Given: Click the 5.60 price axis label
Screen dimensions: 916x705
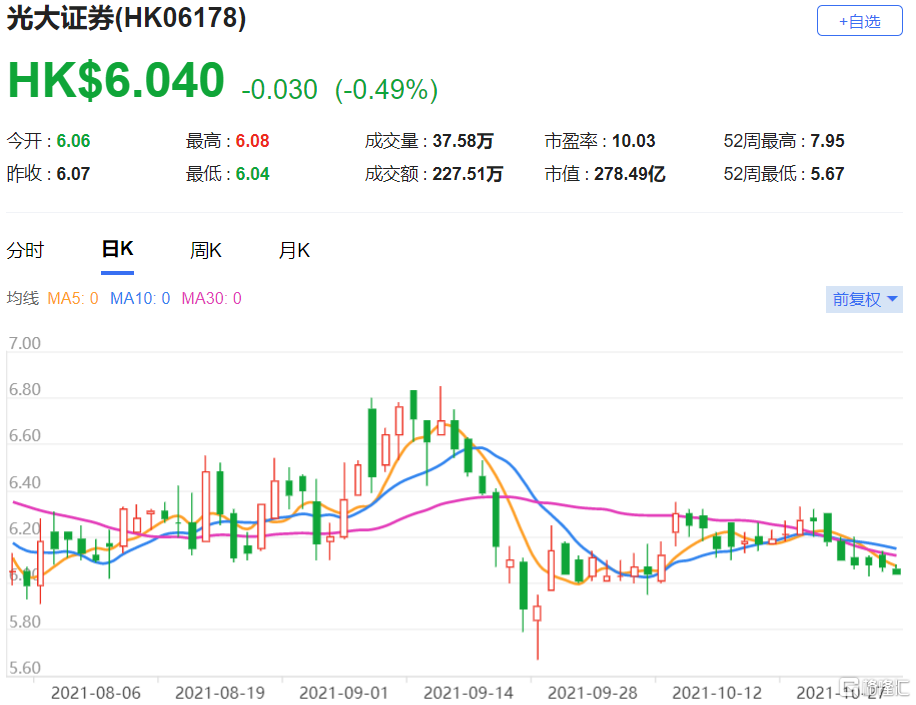Looking at the screenshot, I should [x=25, y=668].
